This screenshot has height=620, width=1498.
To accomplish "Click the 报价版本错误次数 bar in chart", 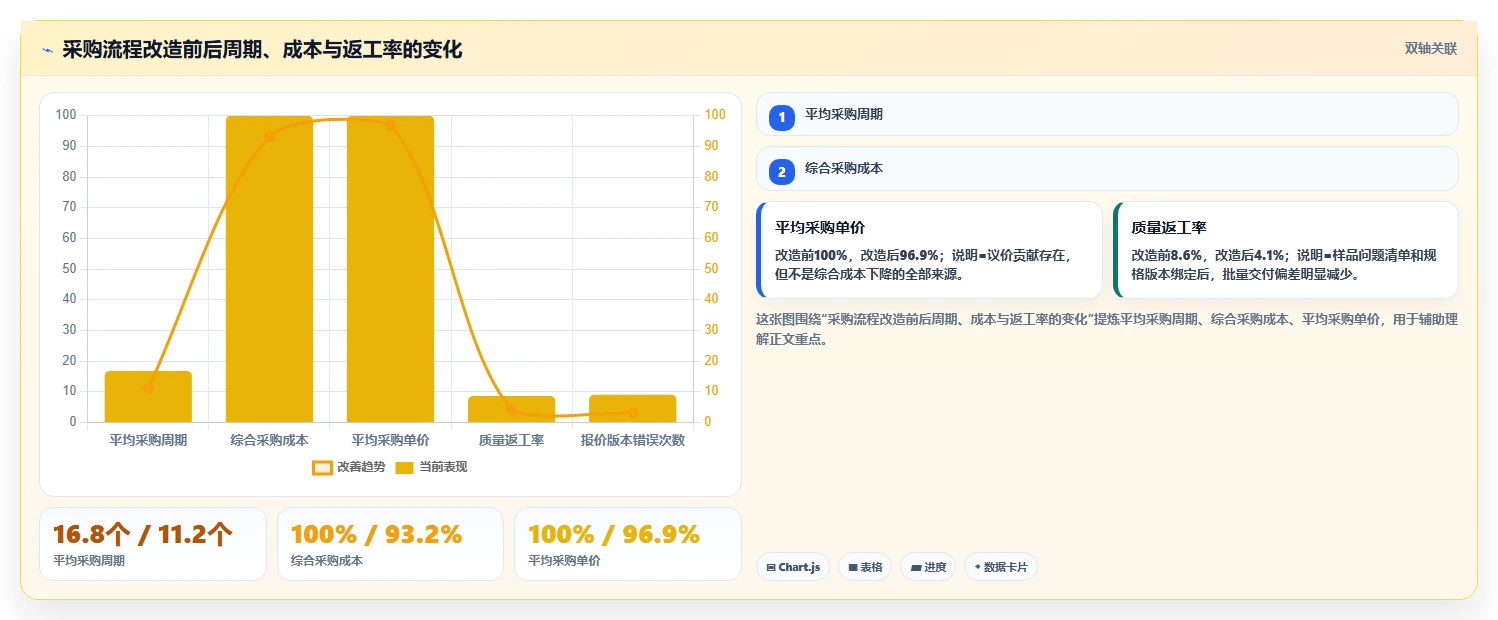I will [x=632, y=409].
